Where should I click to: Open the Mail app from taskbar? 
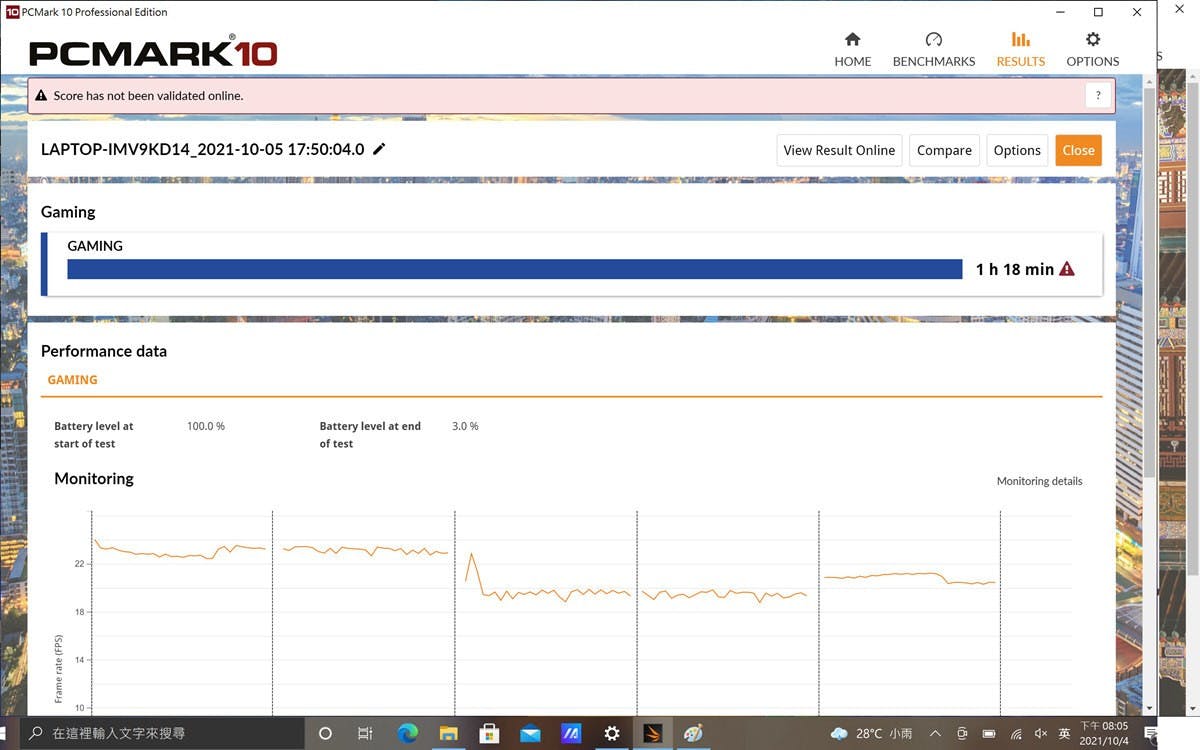530,733
